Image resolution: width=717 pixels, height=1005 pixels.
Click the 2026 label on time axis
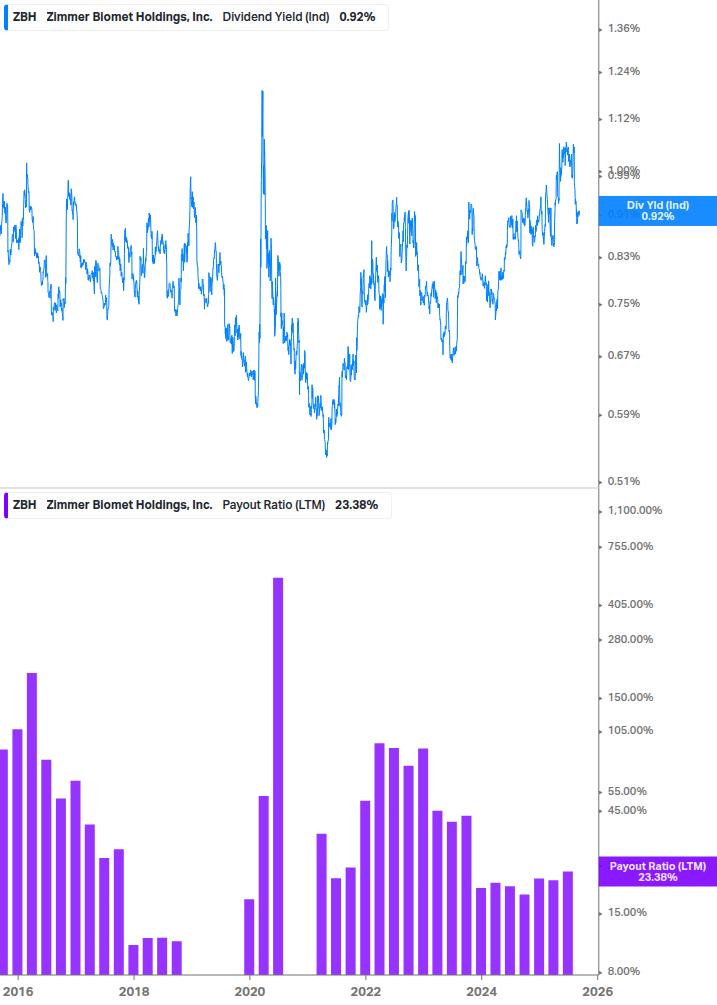pos(597,992)
